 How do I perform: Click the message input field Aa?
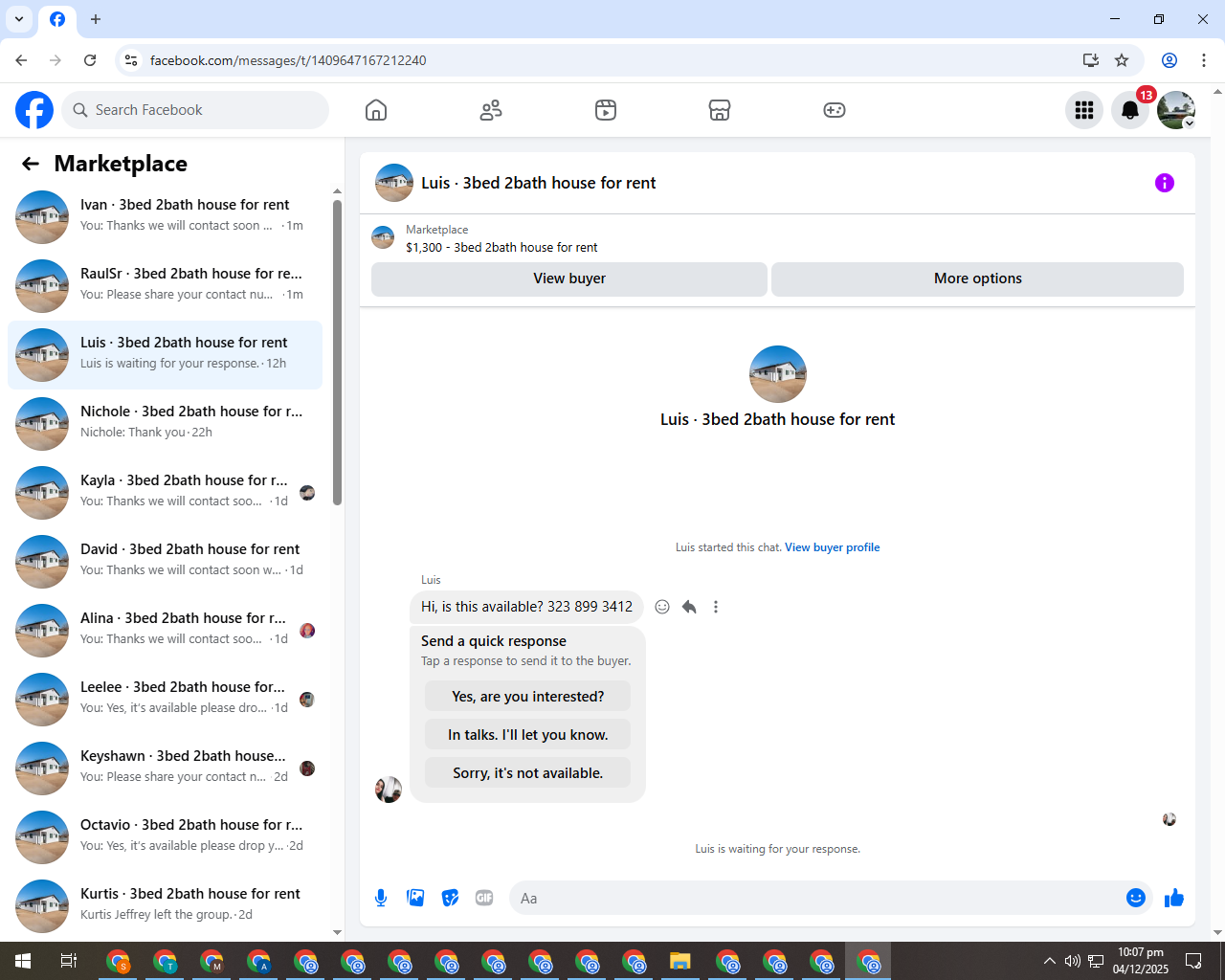[x=818, y=898]
